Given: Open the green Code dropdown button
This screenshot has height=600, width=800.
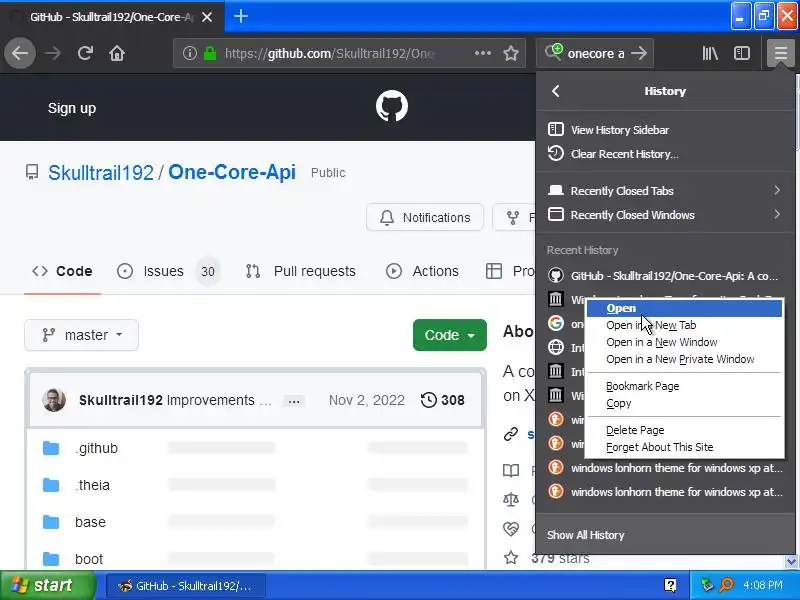Looking at the screenshot, I should pyautogui.click(x=449, y=335).
